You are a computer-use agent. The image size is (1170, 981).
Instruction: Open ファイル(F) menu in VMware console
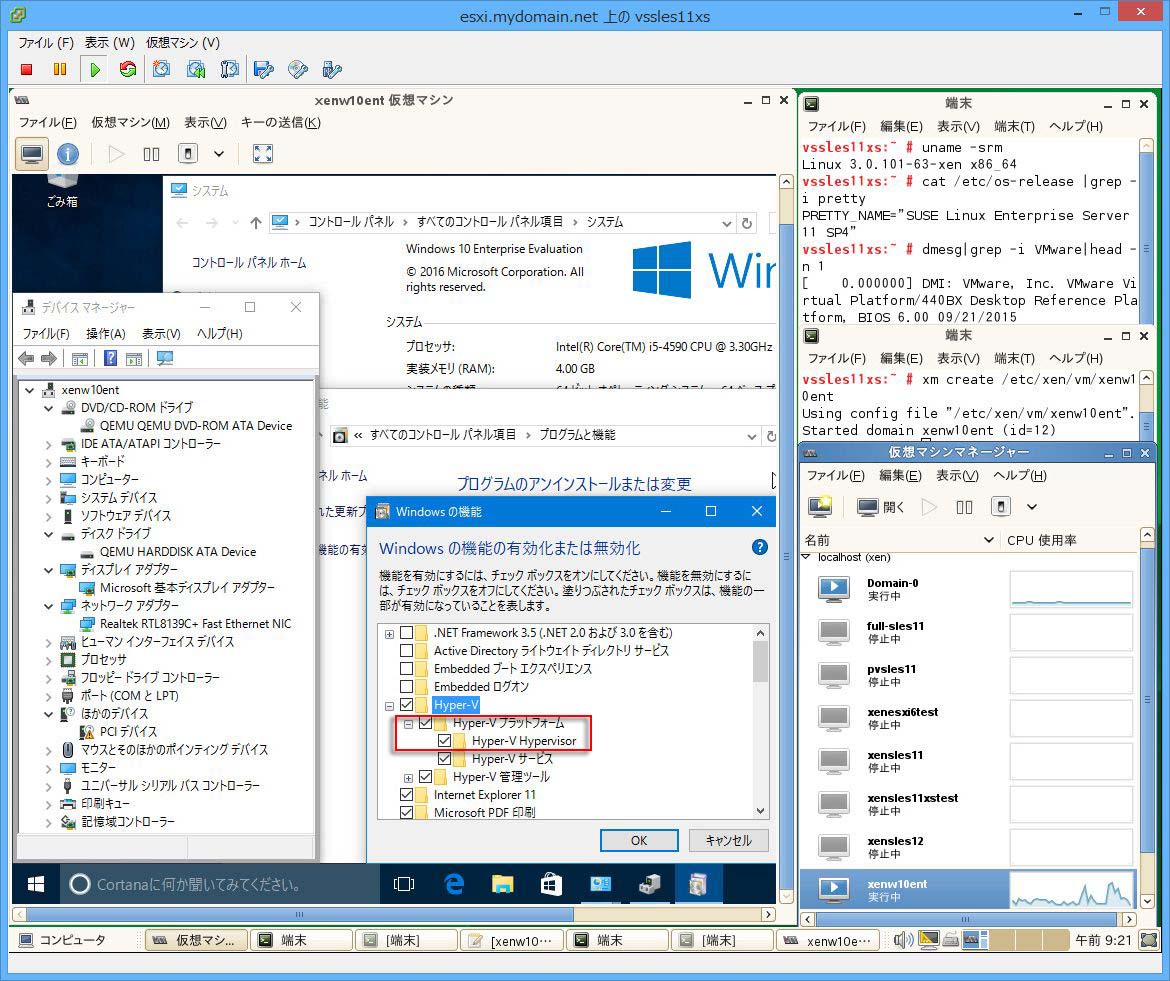(x=46, y=43)
